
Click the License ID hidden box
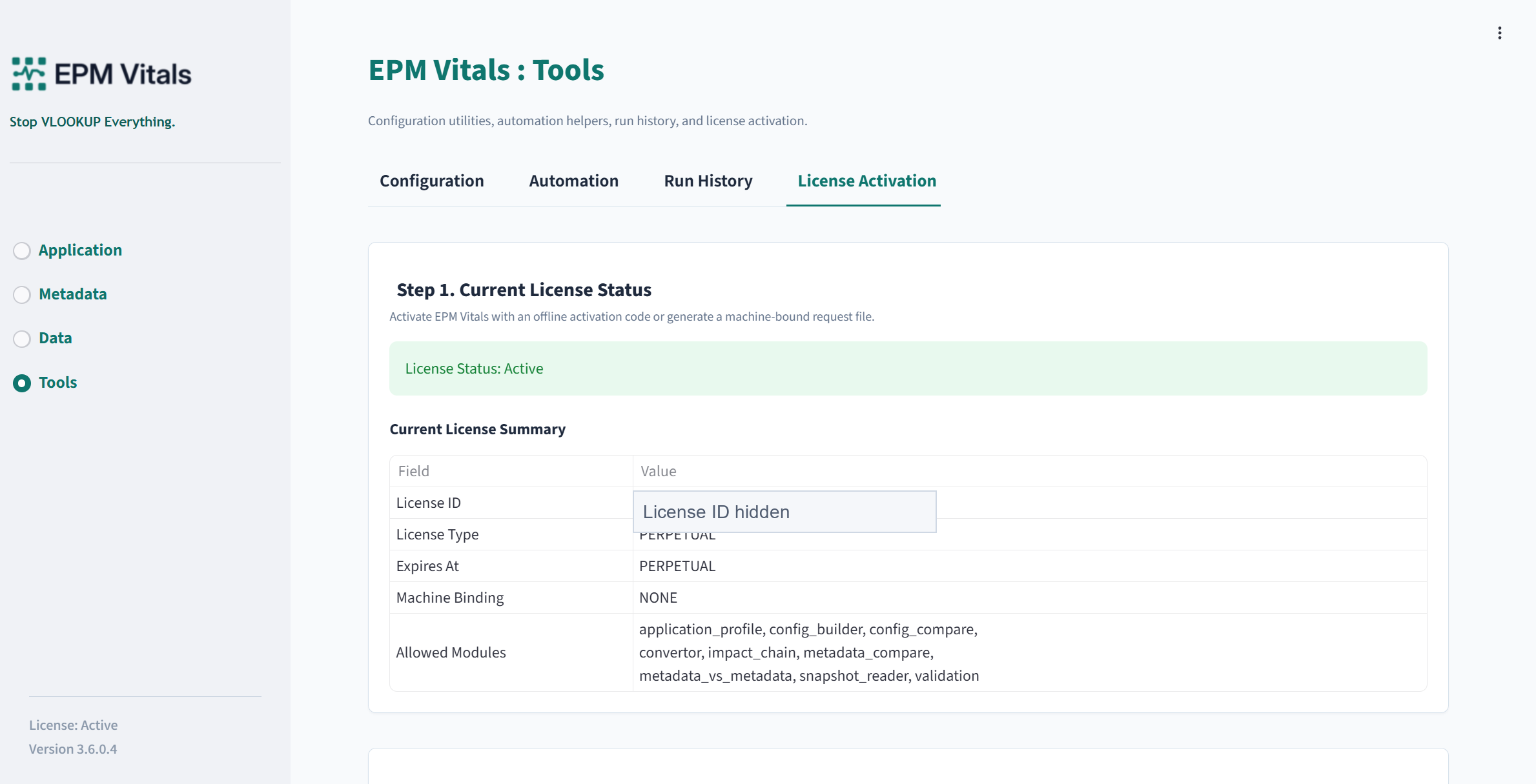(784, 512)
